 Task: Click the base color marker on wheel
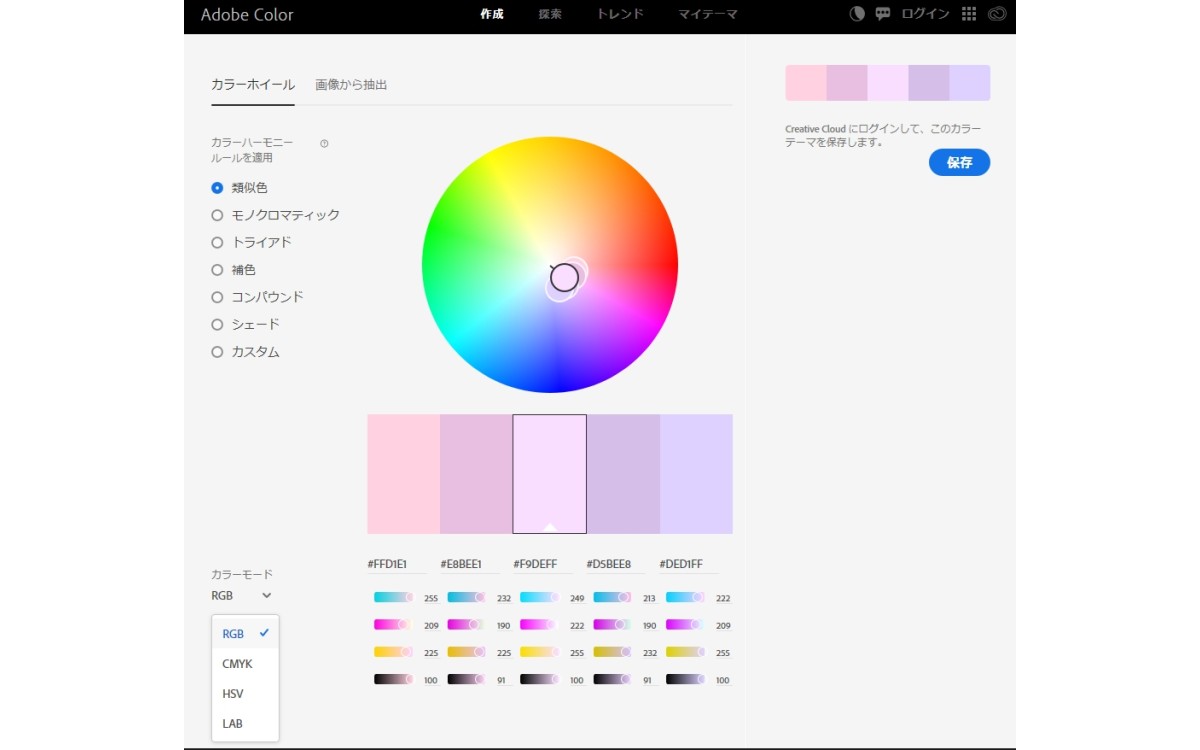click(x=564, y=277)
